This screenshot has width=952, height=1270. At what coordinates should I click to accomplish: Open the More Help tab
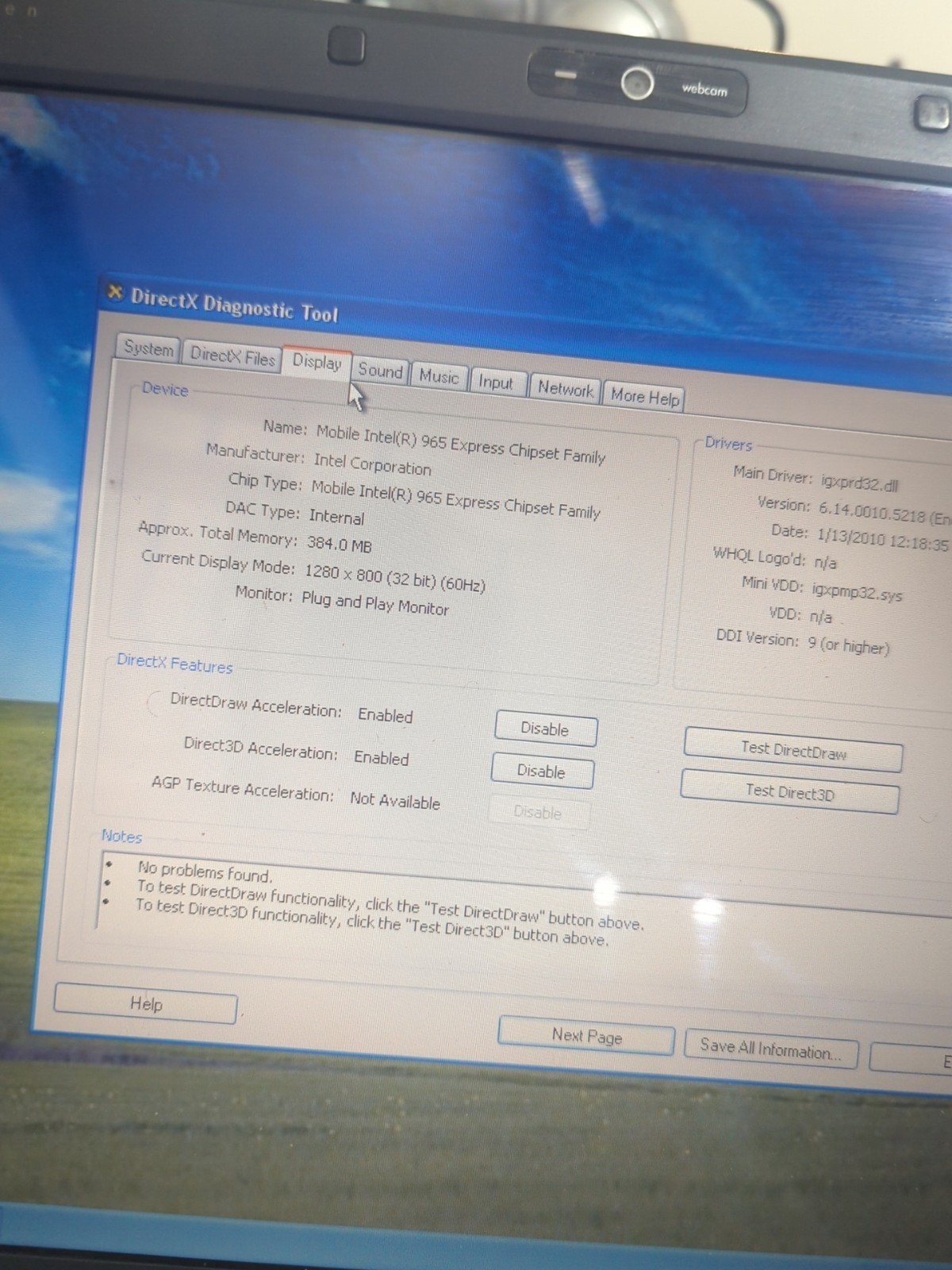point(644,395)
